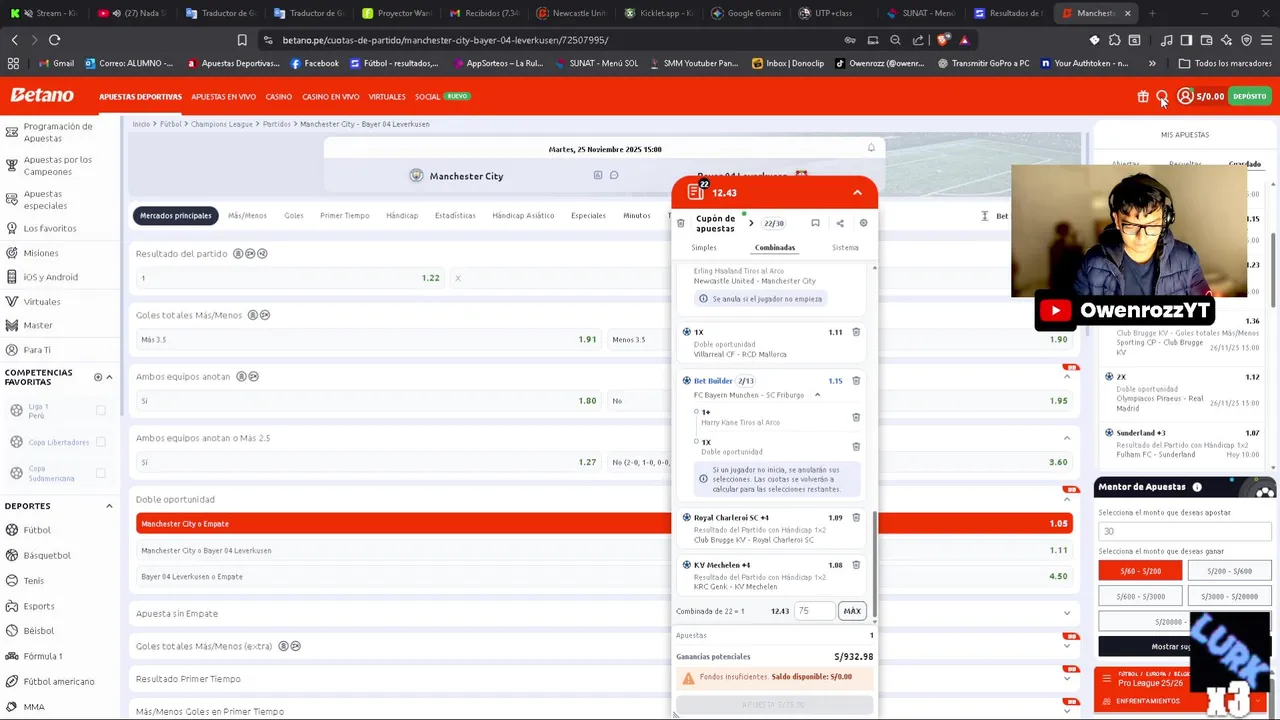
Task: Open betslip settings gear icon
Action: coord(864,223)
